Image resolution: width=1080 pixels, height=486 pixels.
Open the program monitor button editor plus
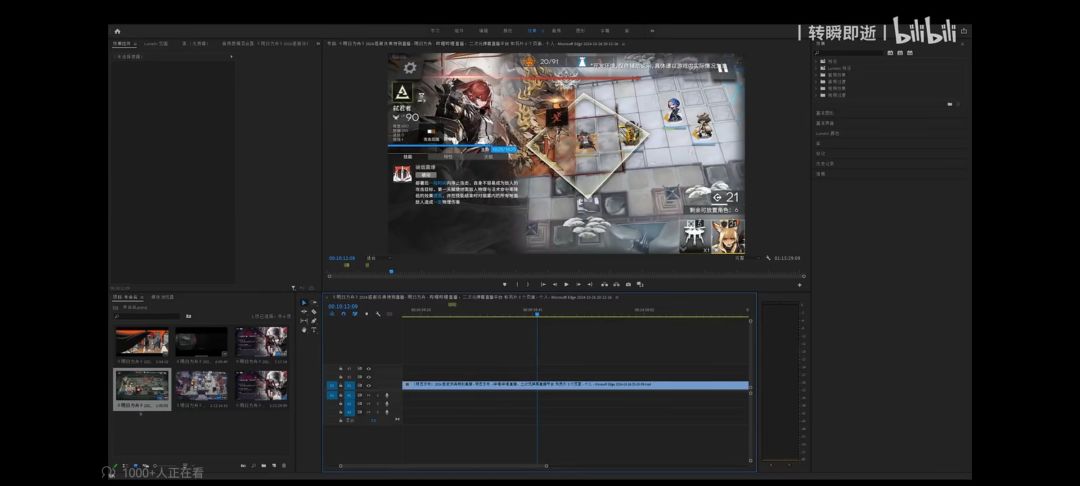[800, 284]
